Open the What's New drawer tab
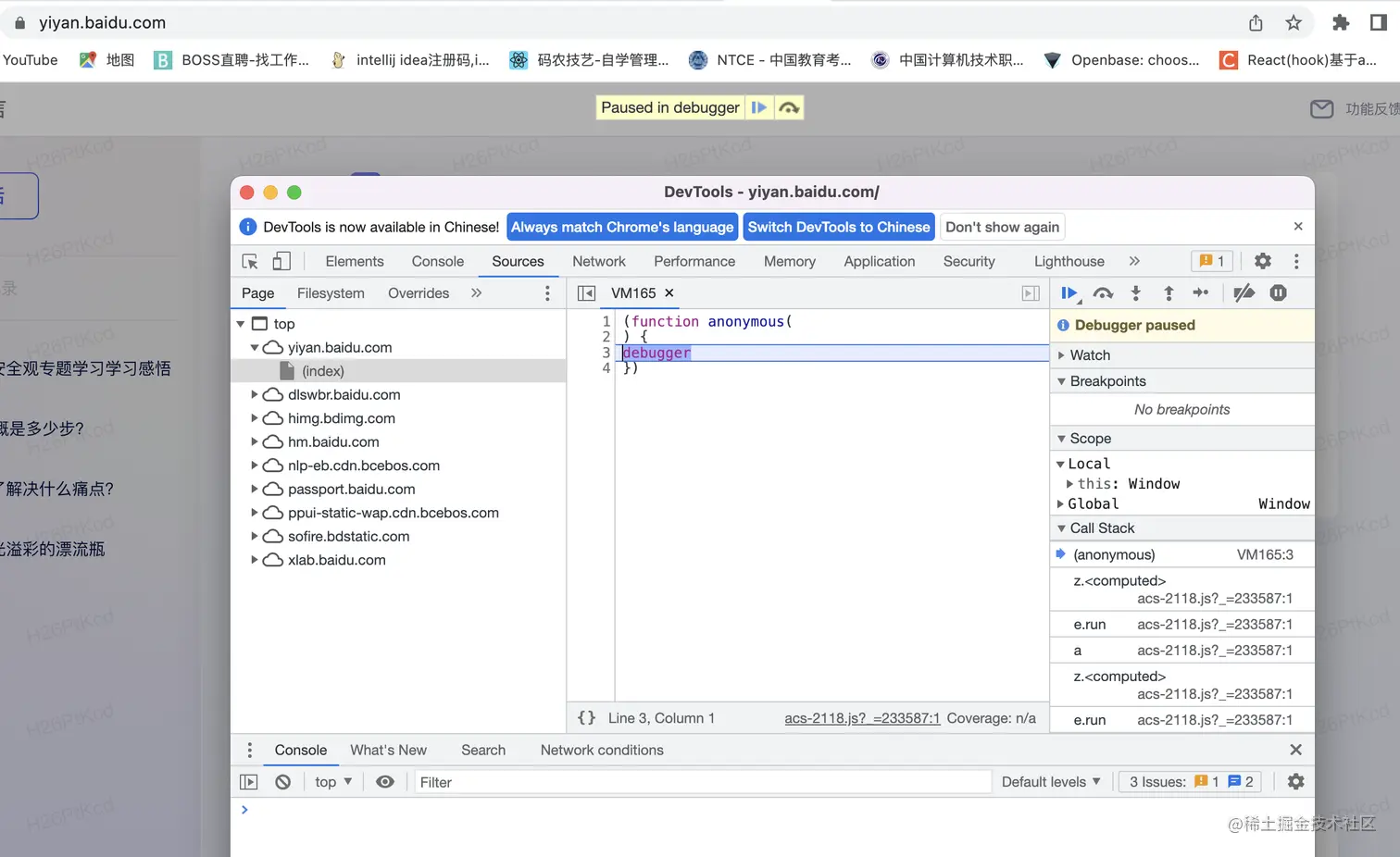The image size is (1400, 857). [388, 751]
